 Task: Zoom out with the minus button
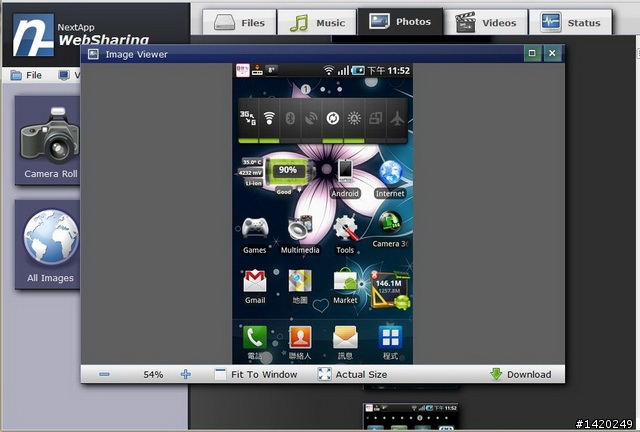104,374
